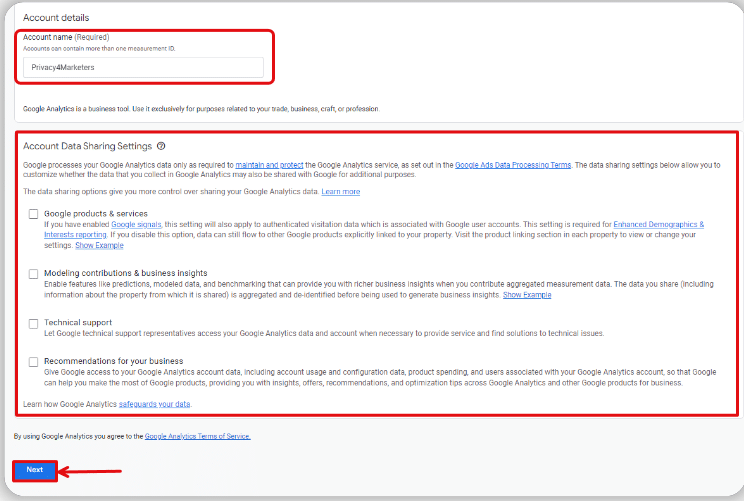Viewport: 744px width, 501px height.
Task: Click the 'Google Analytics is a business tool' notice
Action: coord(201,109)
